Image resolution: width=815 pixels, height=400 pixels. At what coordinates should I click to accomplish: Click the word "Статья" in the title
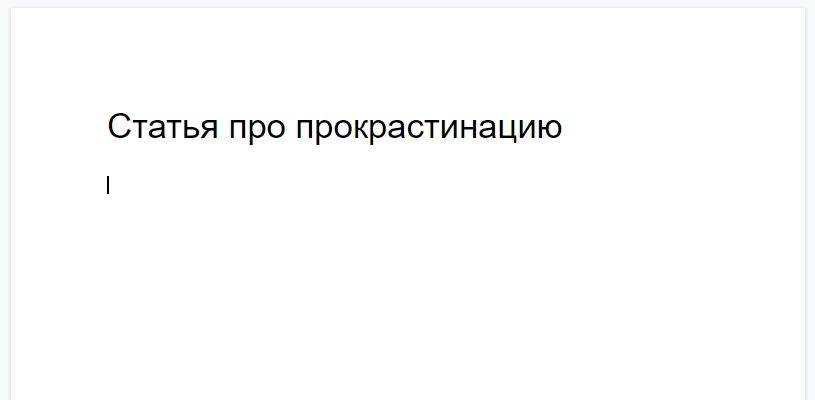[x=162, y=128]
